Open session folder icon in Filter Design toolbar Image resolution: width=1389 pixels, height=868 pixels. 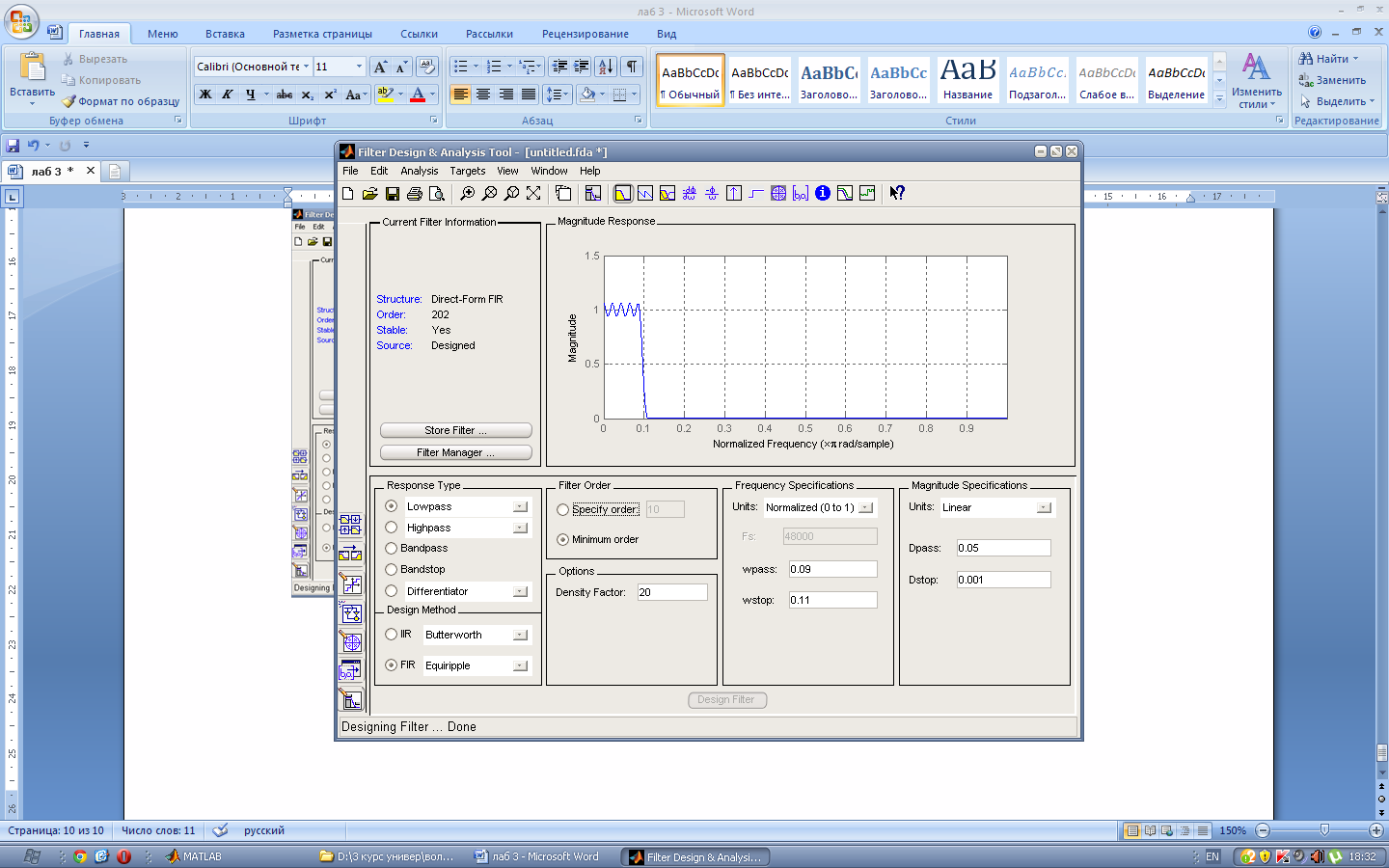coord(370,193)
